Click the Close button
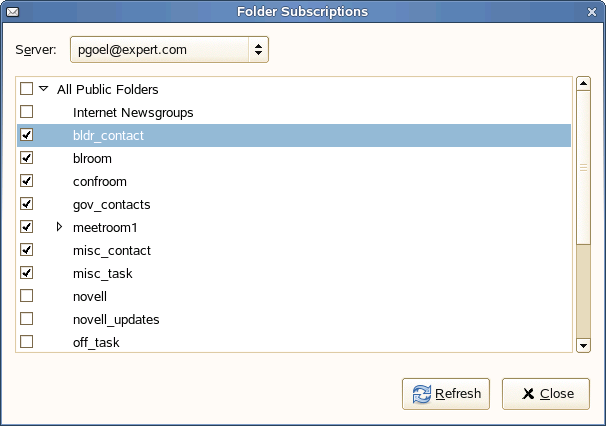Image resolution: width=606 pixels, height=426 pixels. pyautogui.click(x=546, y=394)
